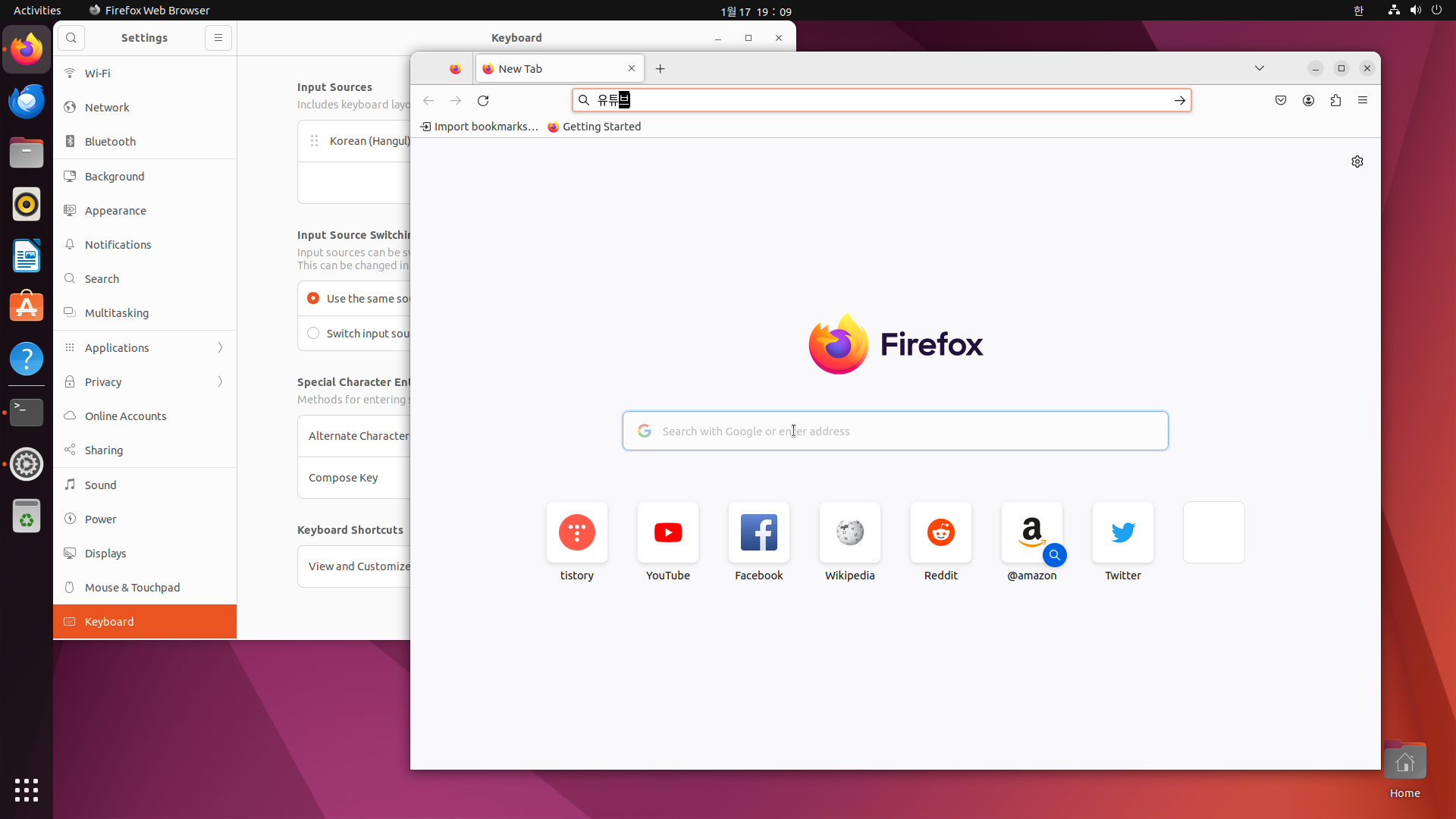This screenshot has height=819, width=1456.
Task: Open Multitasking settings panel
Action: tap(145, 313)
